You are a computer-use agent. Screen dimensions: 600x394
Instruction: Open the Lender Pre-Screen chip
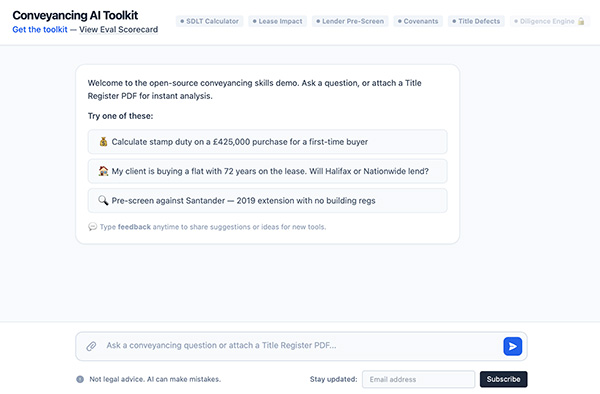(x=350, y=21)
